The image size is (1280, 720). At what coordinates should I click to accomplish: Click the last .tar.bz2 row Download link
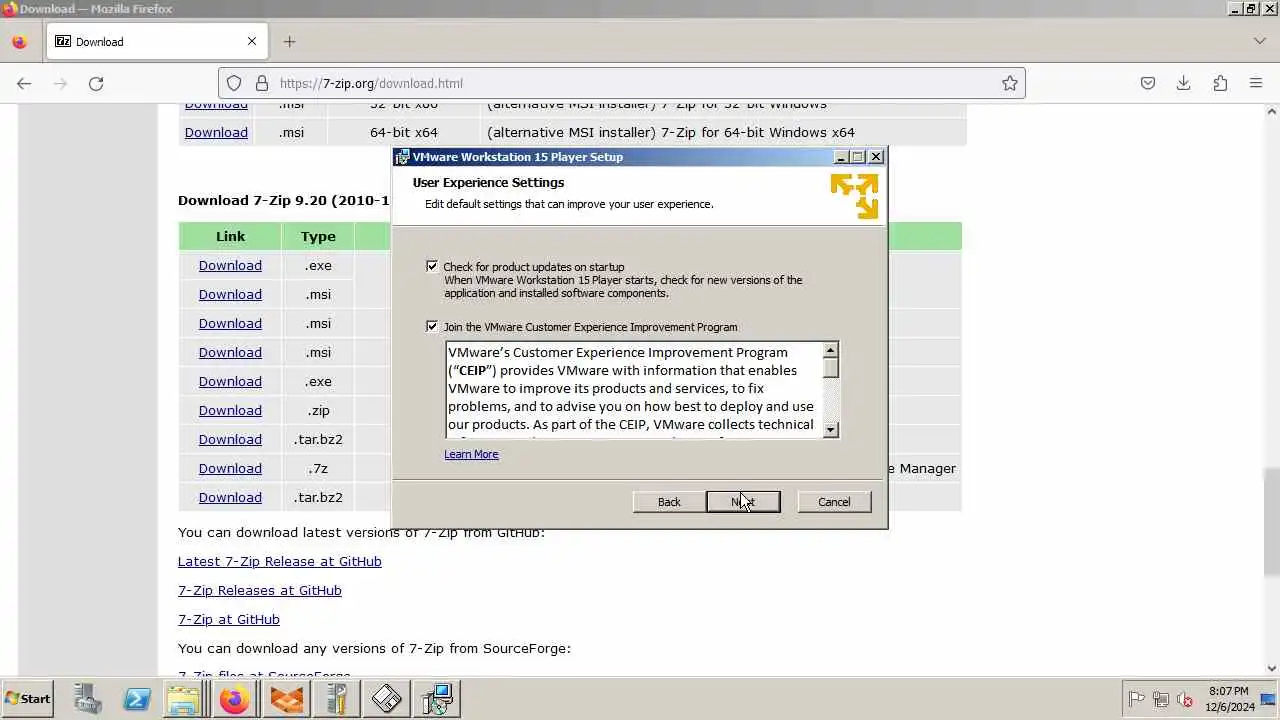[x=230, y=497]
